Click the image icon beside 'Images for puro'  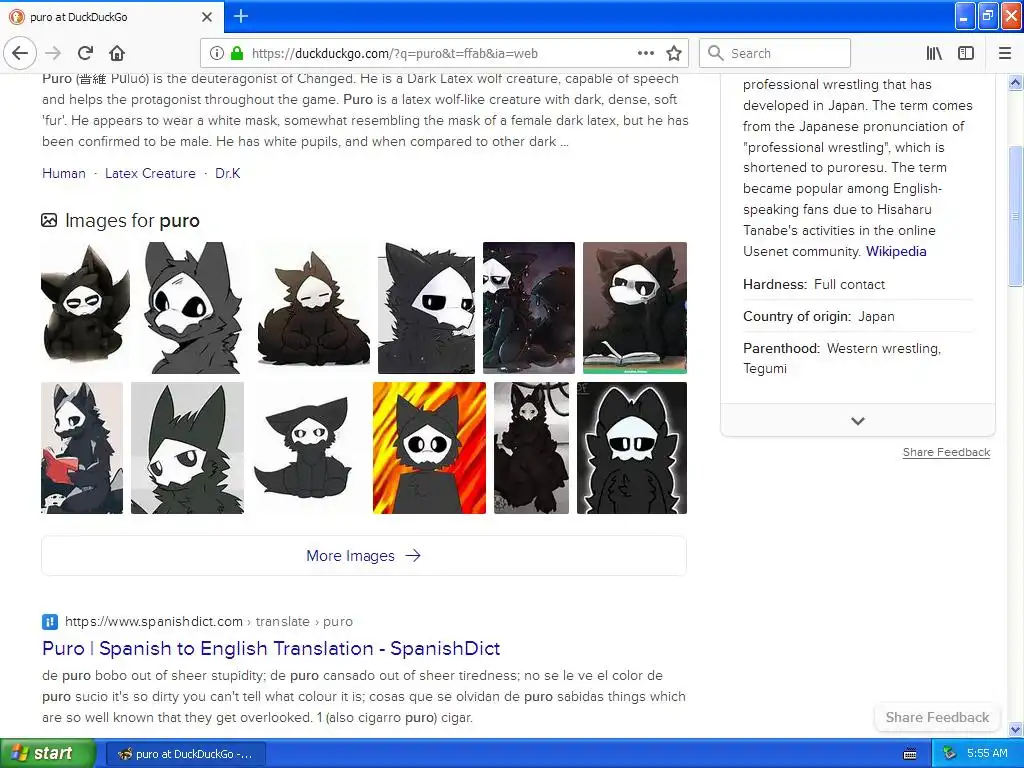(49, 220)
